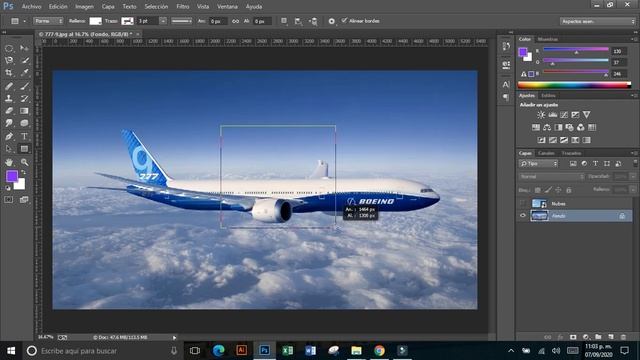Viewport: 640px width, 360px height.
Task: Open the tool preset picker arrow
Action: click(x=24, y=21)
